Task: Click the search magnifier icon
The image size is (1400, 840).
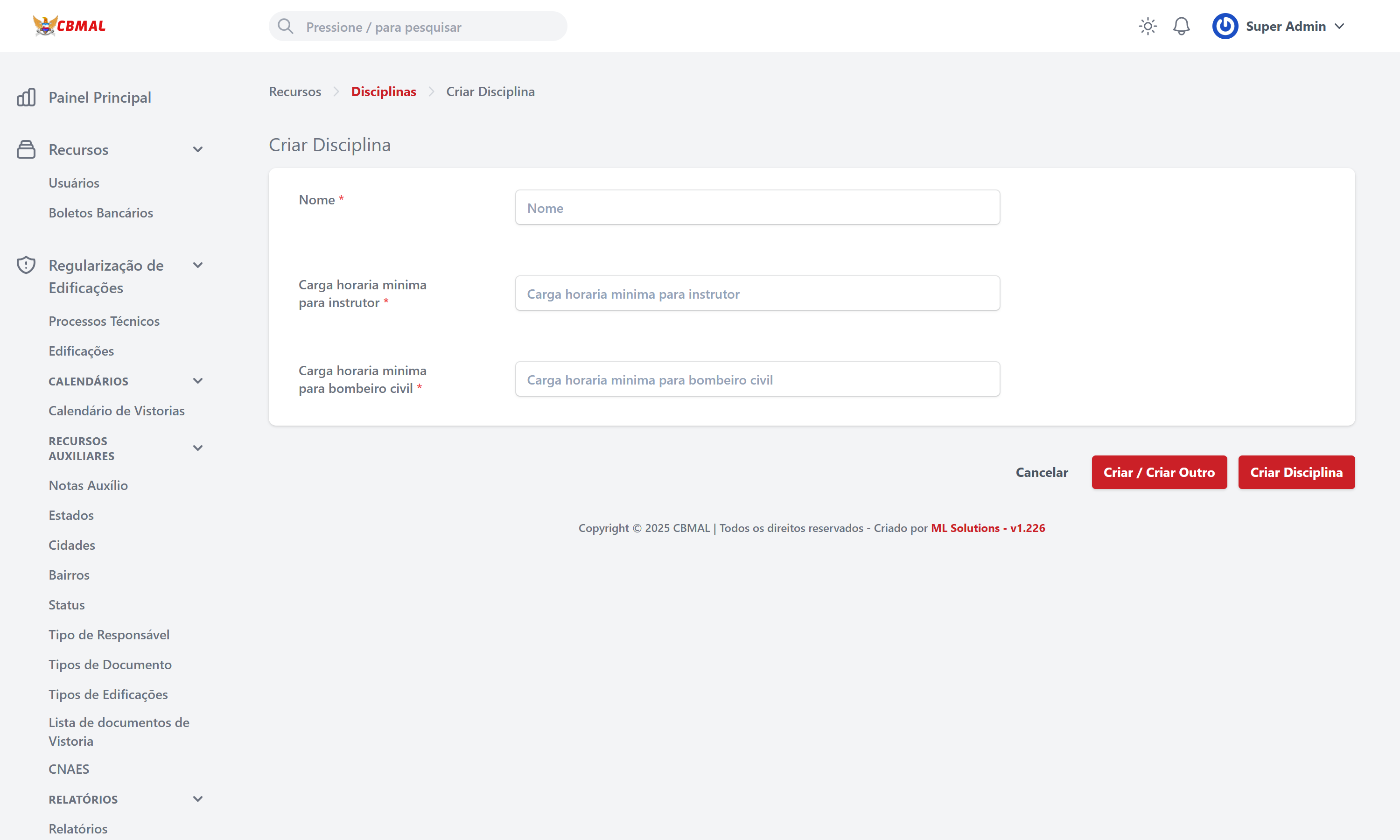Action: pyautogui.click(x=285, y=27)
